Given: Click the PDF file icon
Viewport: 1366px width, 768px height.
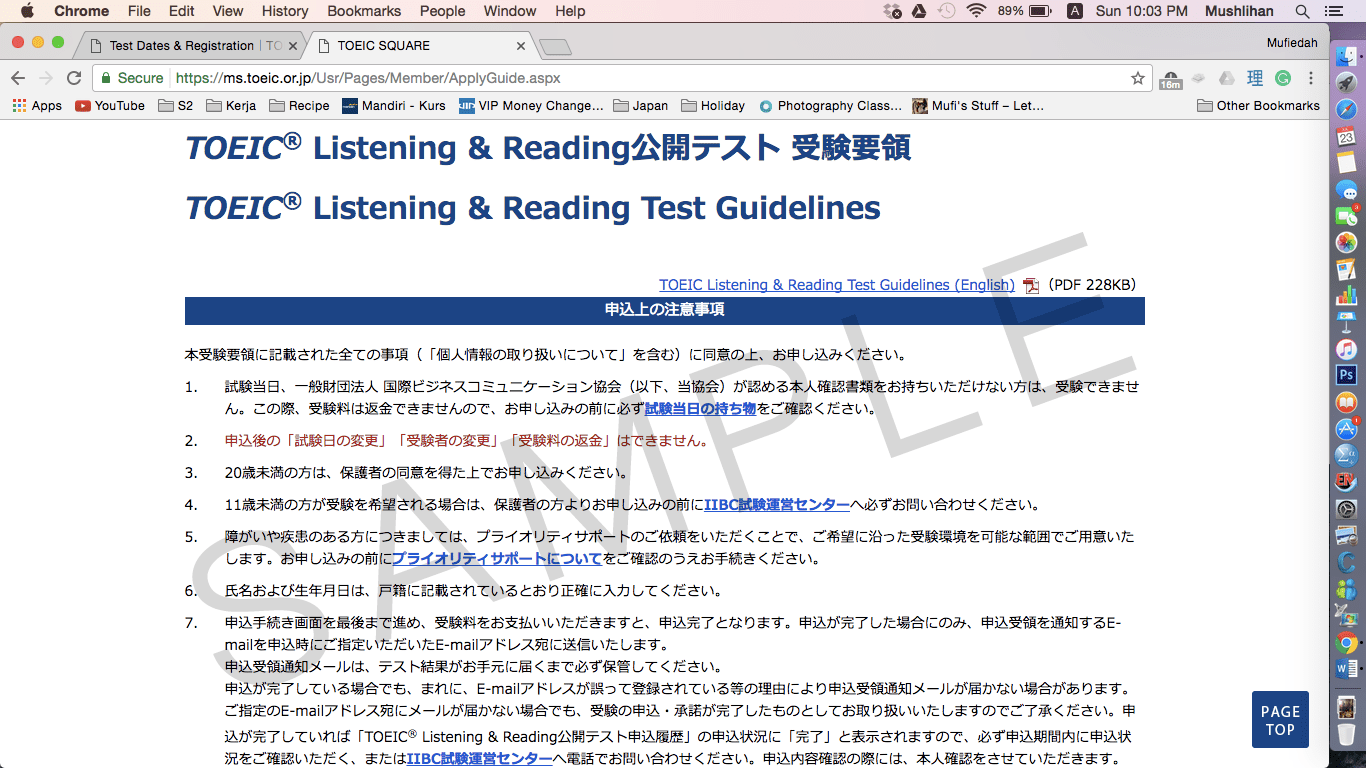Looking at the screenshot, I should [1030, 286].
